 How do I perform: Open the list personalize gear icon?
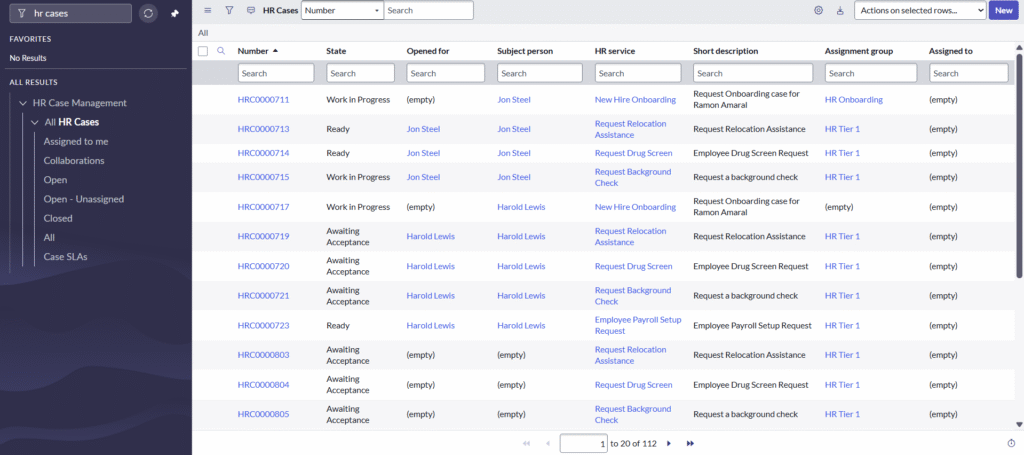point(818,10)
